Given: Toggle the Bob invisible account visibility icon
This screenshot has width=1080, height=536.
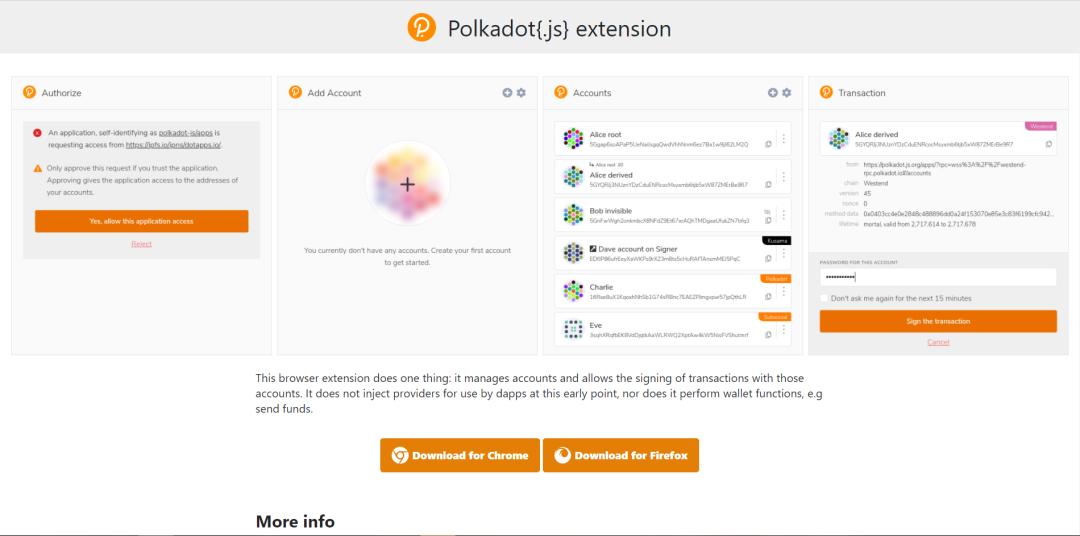Looking at the screenshot, I should pos(767,212).
